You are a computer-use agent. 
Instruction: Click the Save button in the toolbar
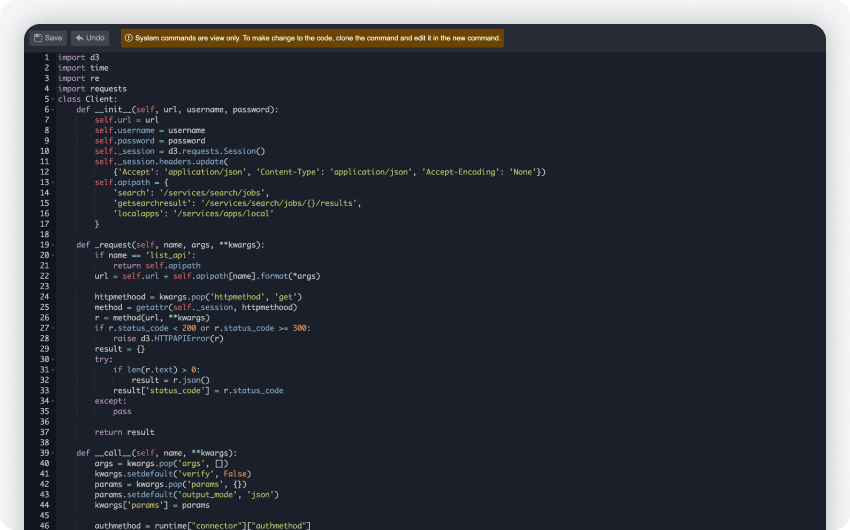(x=47, y=38)
